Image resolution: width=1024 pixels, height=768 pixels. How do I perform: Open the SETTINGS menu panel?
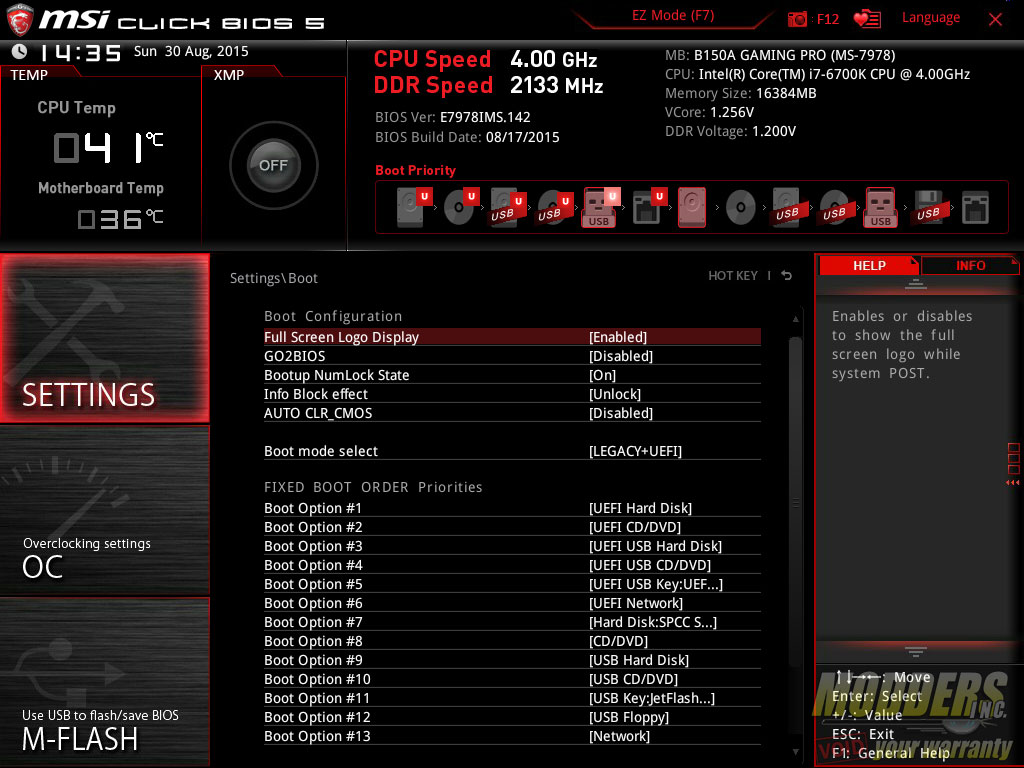point(105,338)
